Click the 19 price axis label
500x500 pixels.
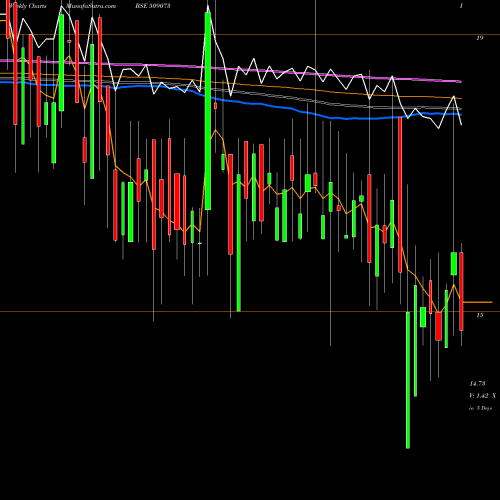[x=480, y=38]
